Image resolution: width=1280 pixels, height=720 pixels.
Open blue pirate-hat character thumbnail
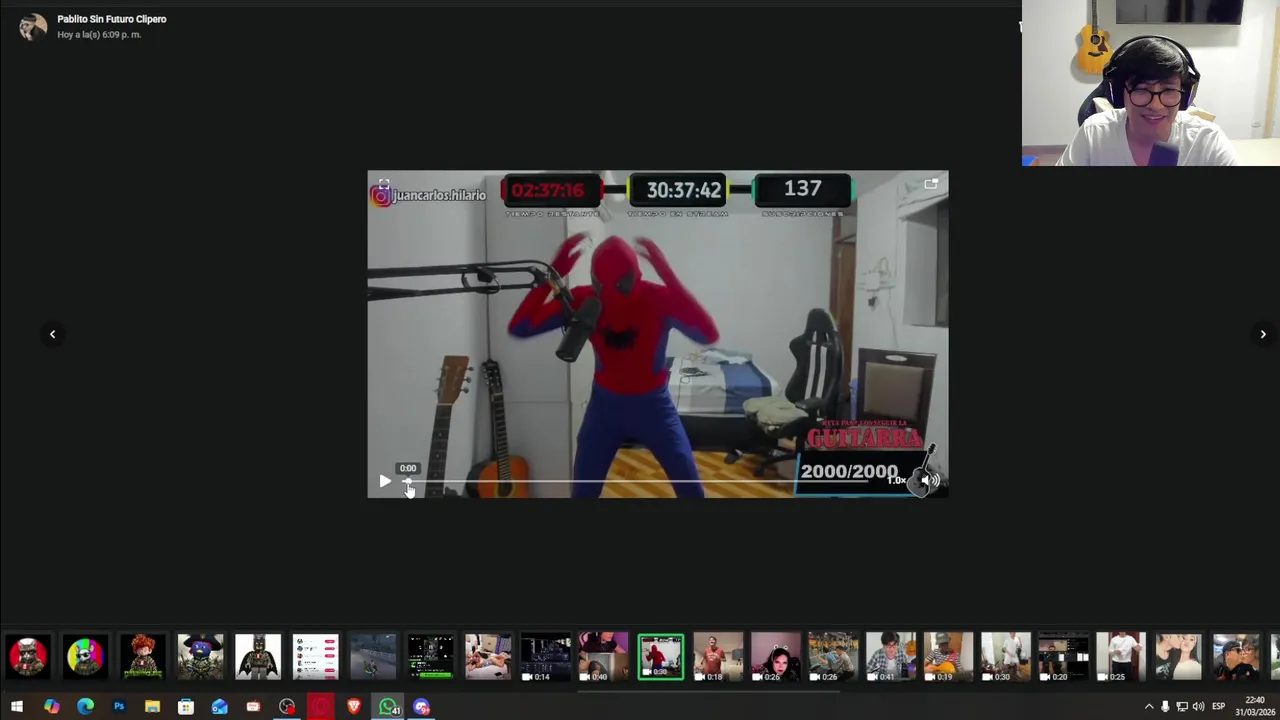[200, 657]
